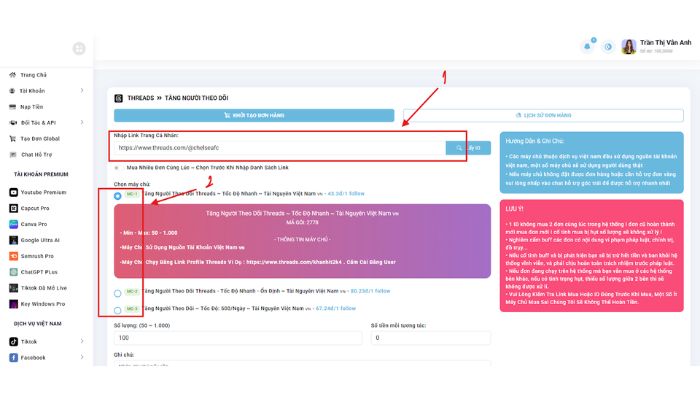The width and height of the screenshot is (700, 400).
Task: Toggle dark mode icon in header
Action: click(608, 46)
